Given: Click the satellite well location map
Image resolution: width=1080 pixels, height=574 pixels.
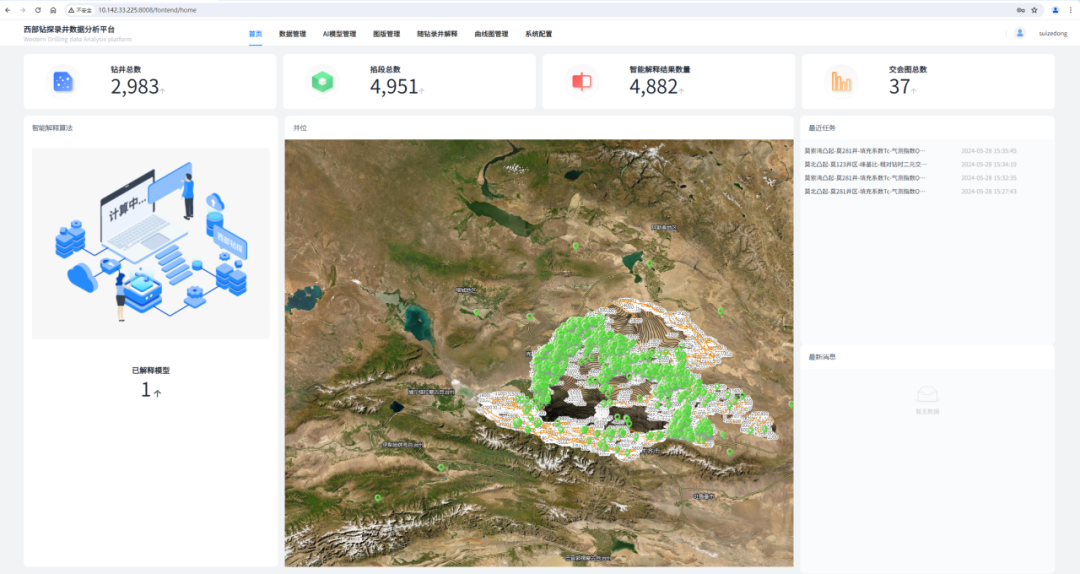Looking at the screenshot, I should 539,353.
